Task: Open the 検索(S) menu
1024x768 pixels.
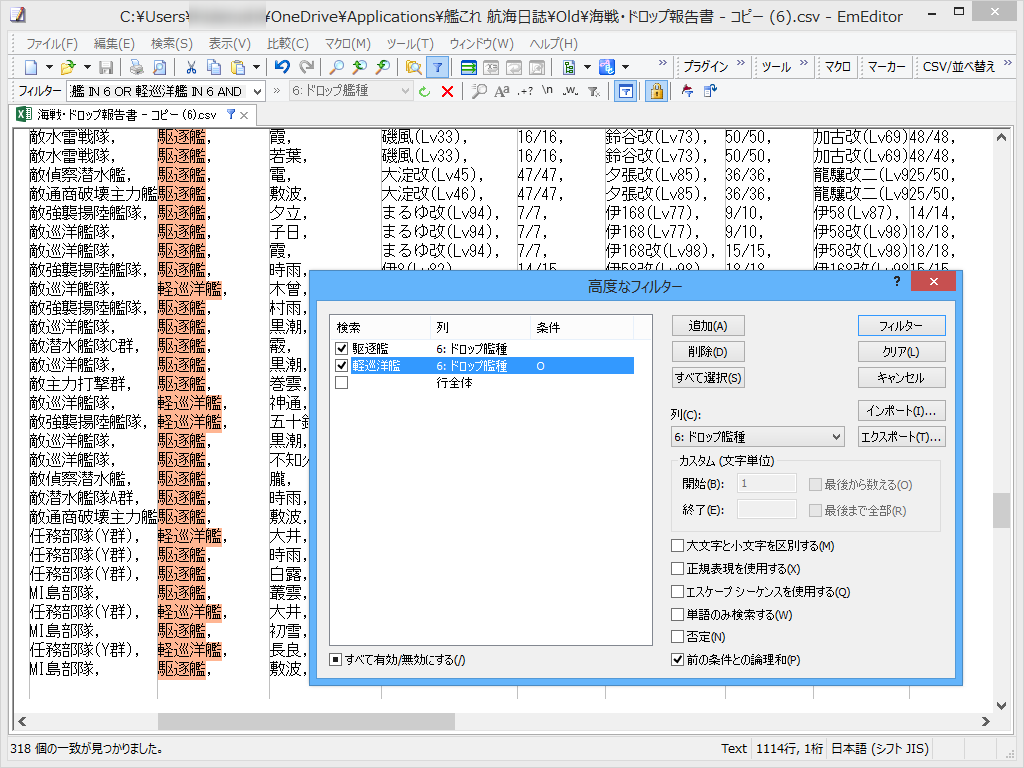Action: click(x=172, y=43)
